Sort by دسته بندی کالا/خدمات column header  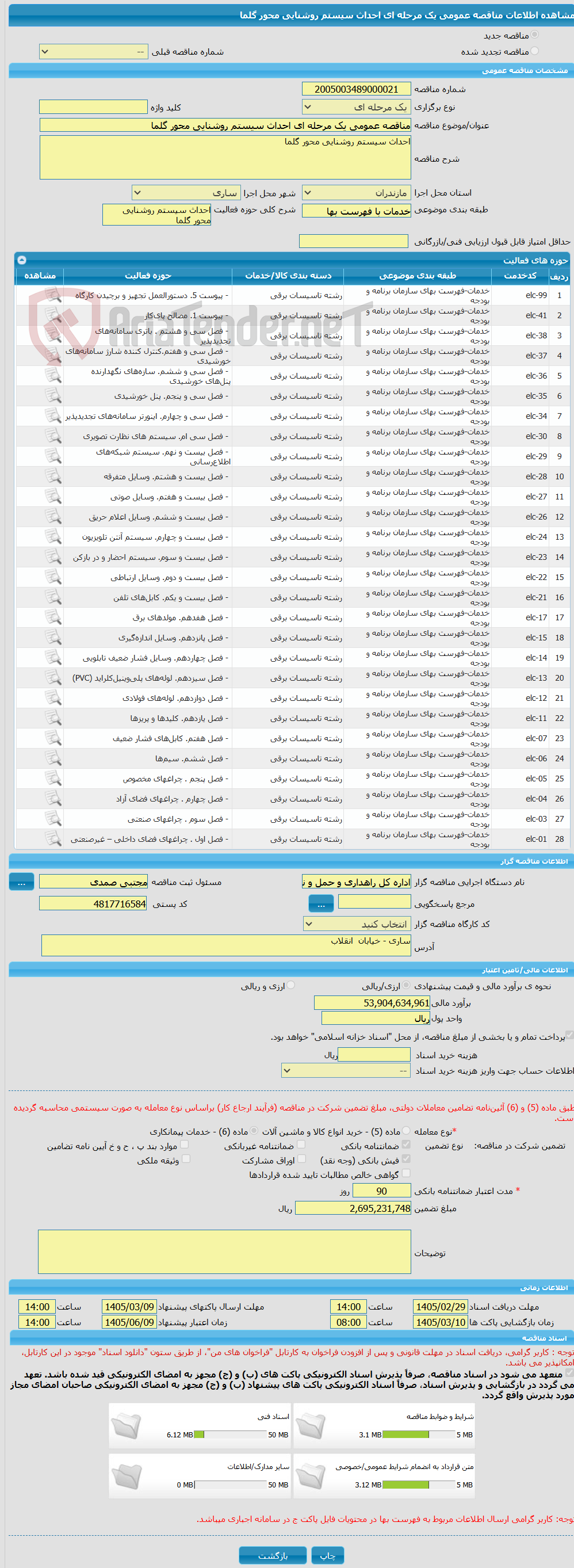click(288, 276)
